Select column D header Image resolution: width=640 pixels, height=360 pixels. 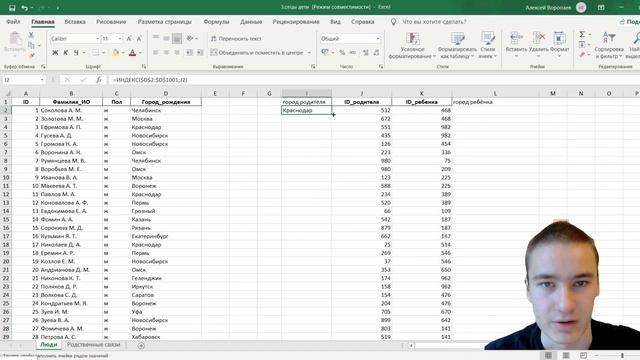(166, 93)
